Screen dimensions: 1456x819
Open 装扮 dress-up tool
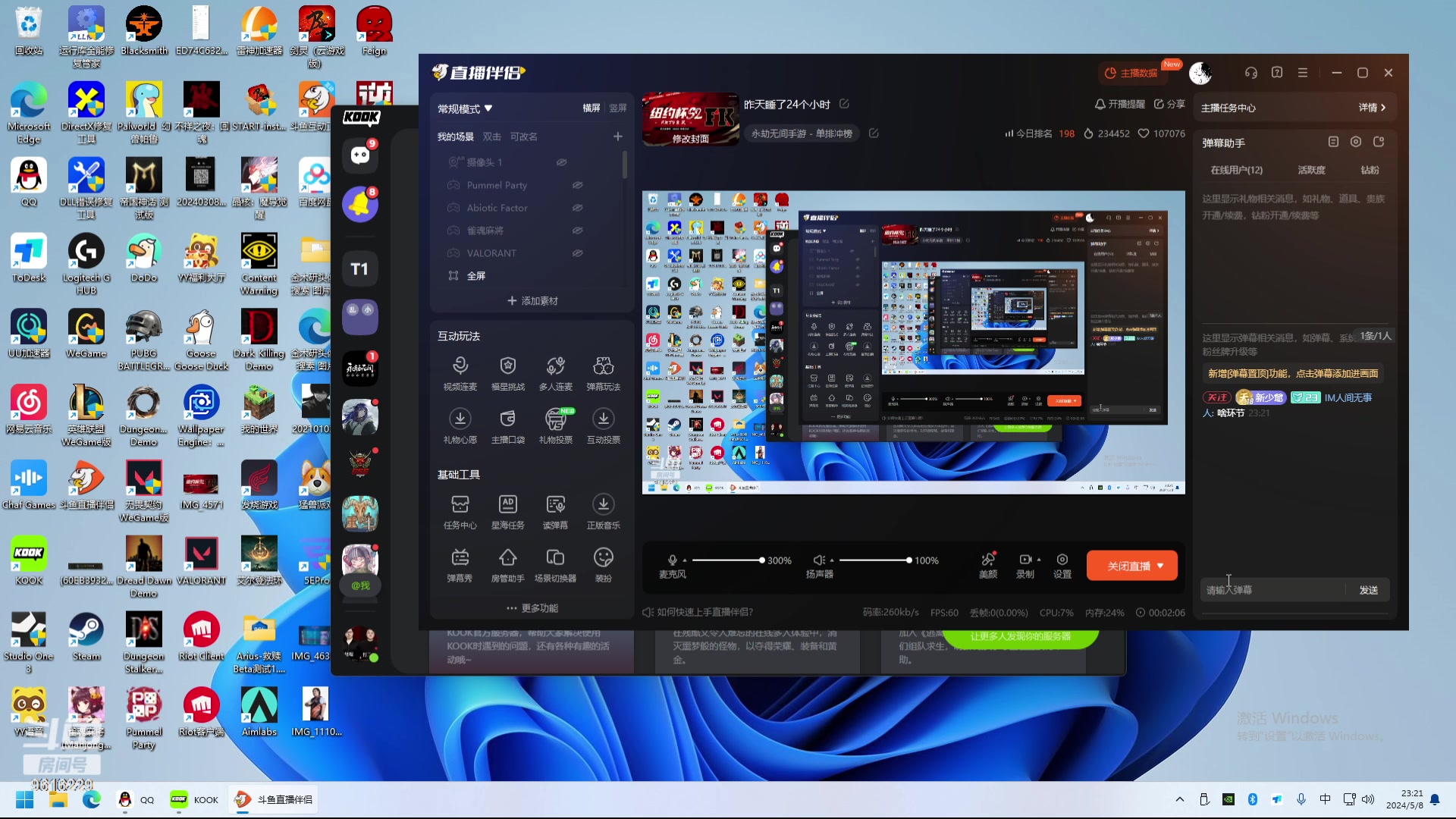[604, 565]
